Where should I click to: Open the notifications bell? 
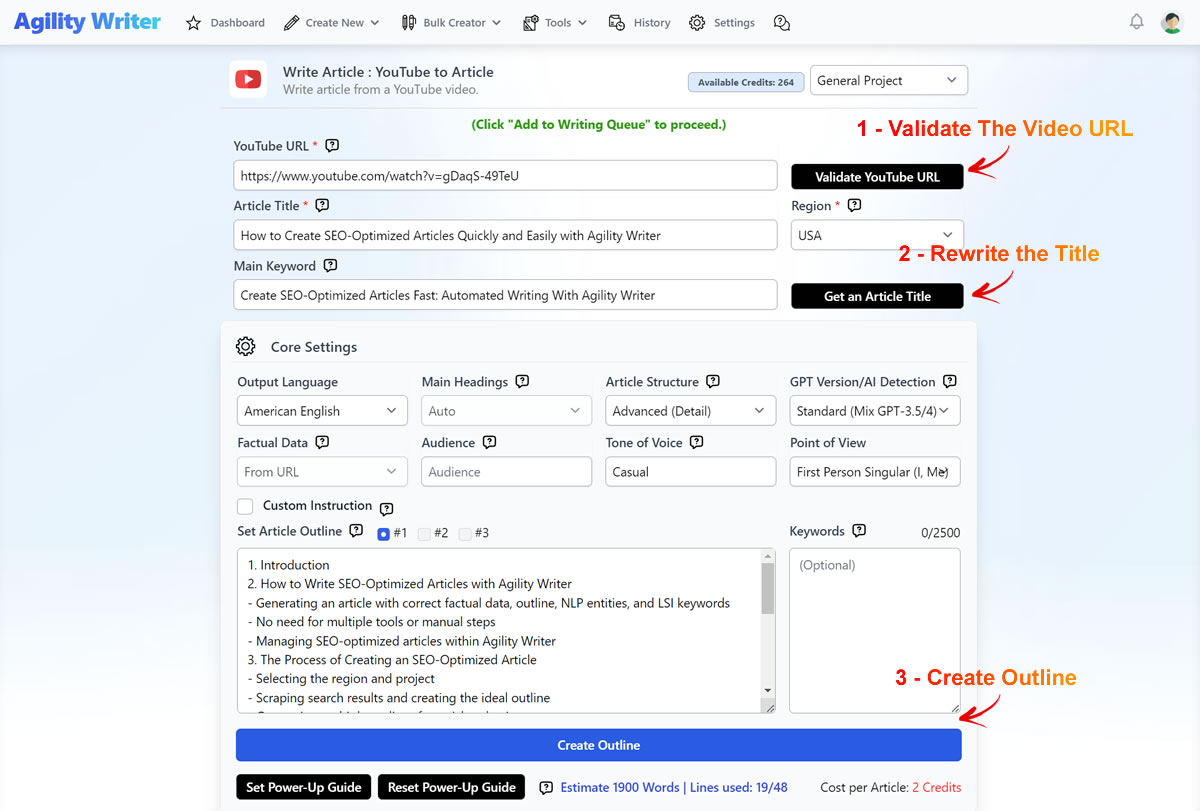pos(1137,22)
